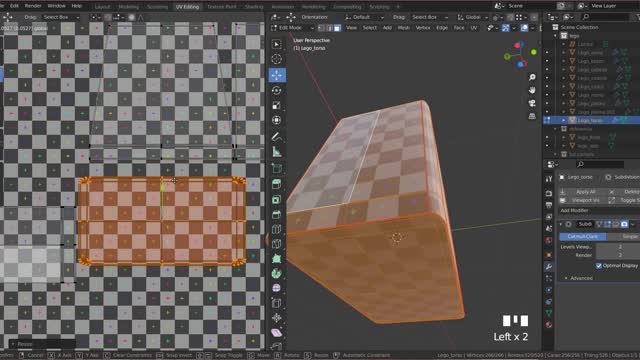Switch to the UV Editing workspace tab
Screen dimensions: 640x360
[187, 7]
